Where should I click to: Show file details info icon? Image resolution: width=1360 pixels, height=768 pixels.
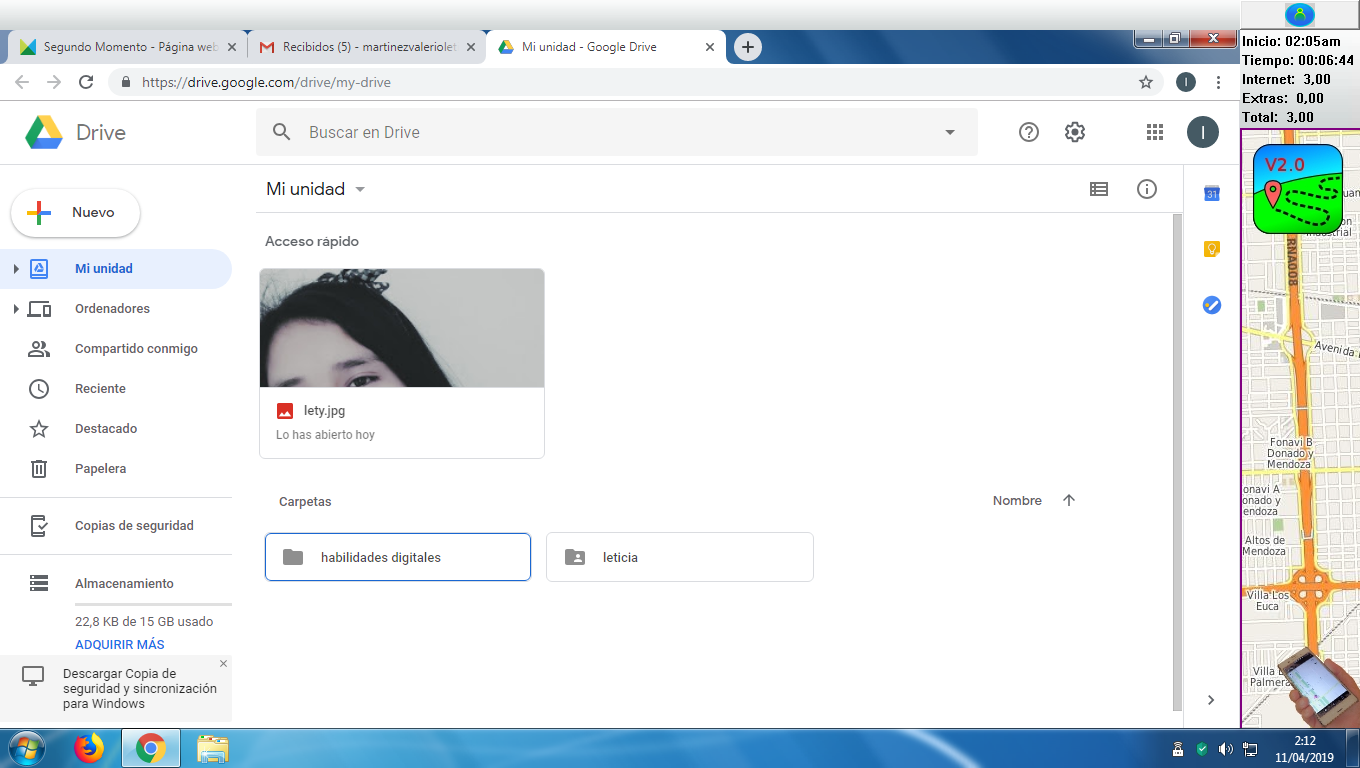1146,189
